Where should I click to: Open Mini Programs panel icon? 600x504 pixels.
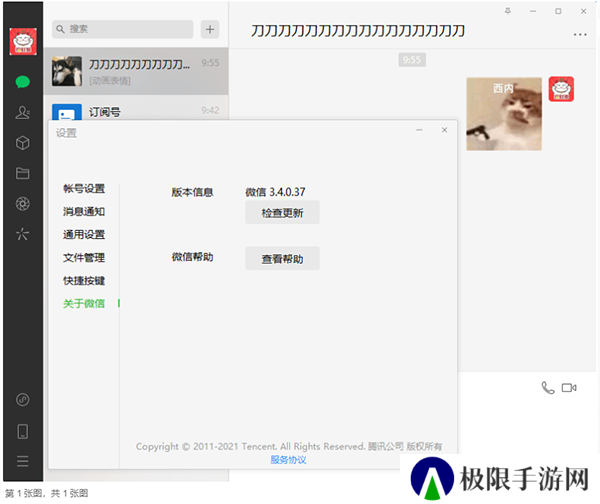click(23, 400)
